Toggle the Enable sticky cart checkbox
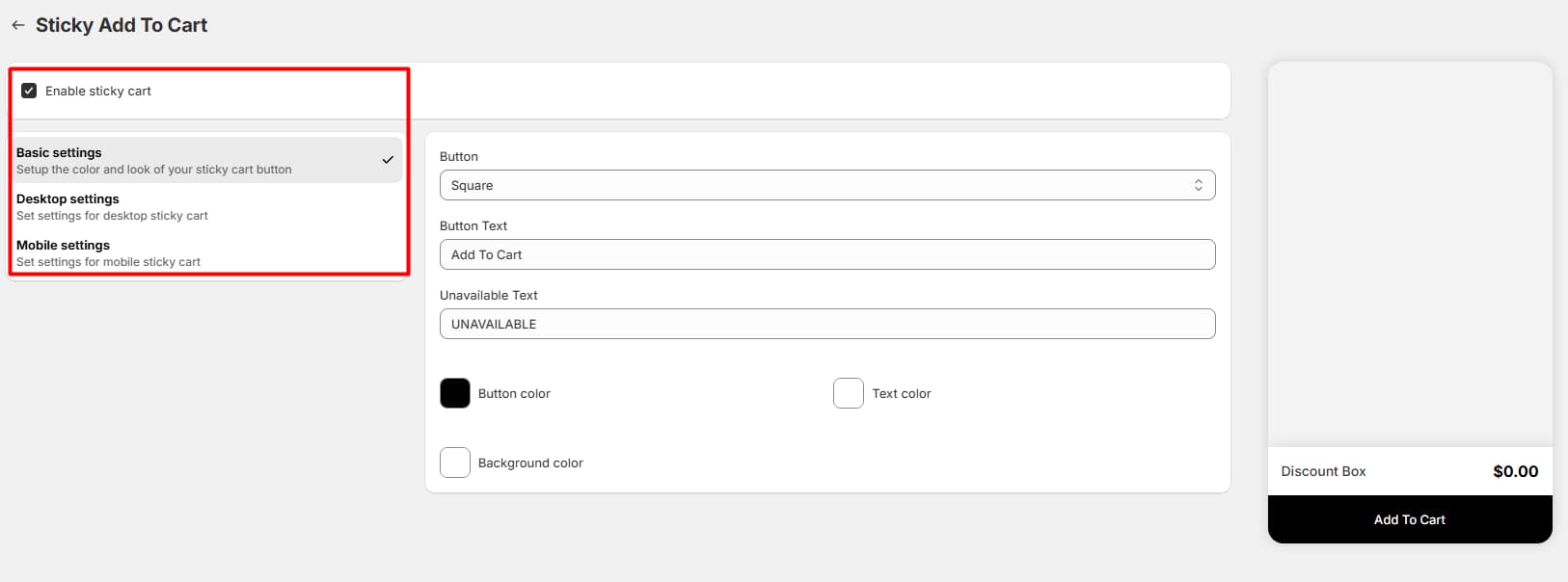 (x=29, y=91)
